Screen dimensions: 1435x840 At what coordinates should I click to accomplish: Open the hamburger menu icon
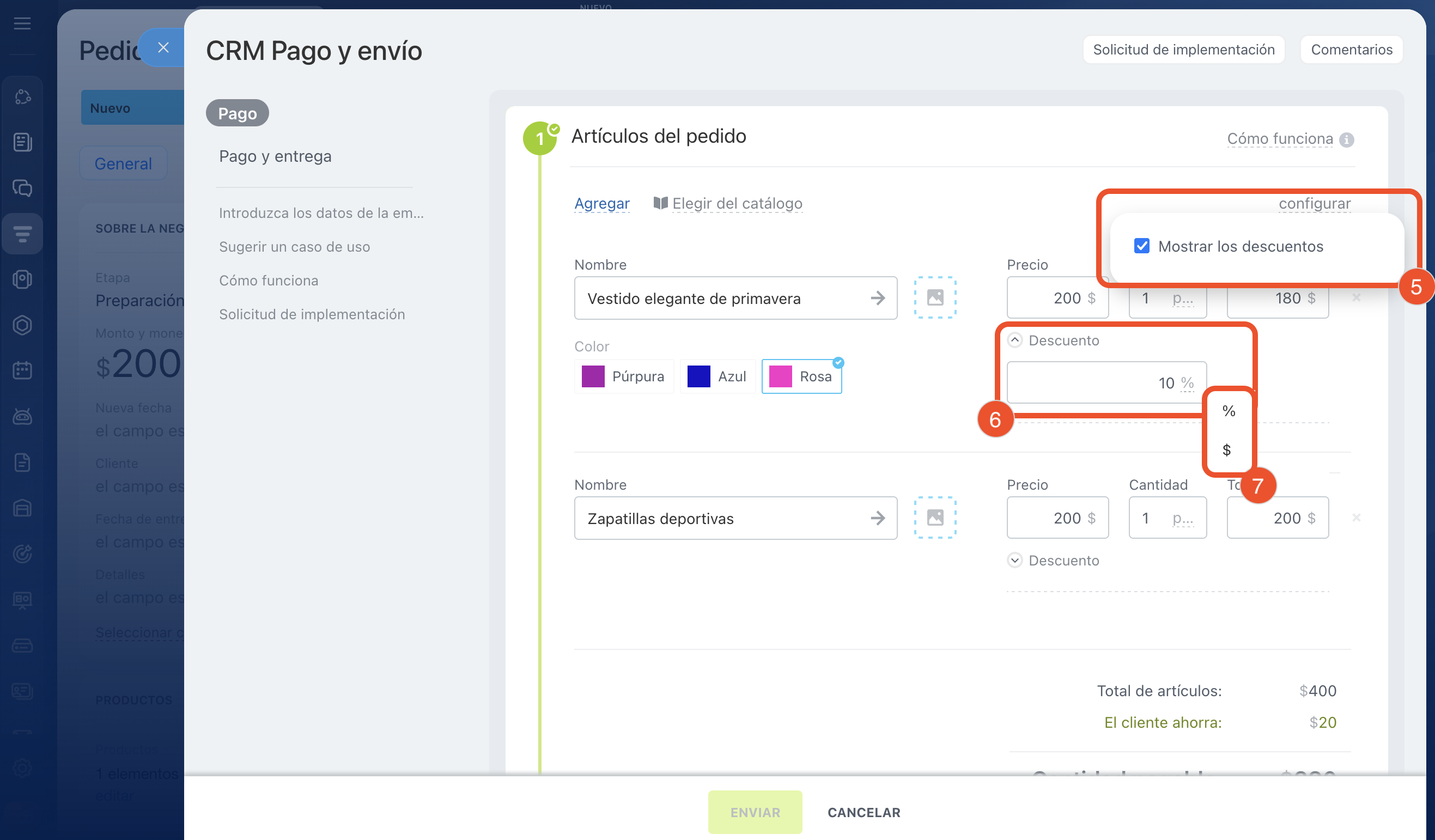point(22,23)
